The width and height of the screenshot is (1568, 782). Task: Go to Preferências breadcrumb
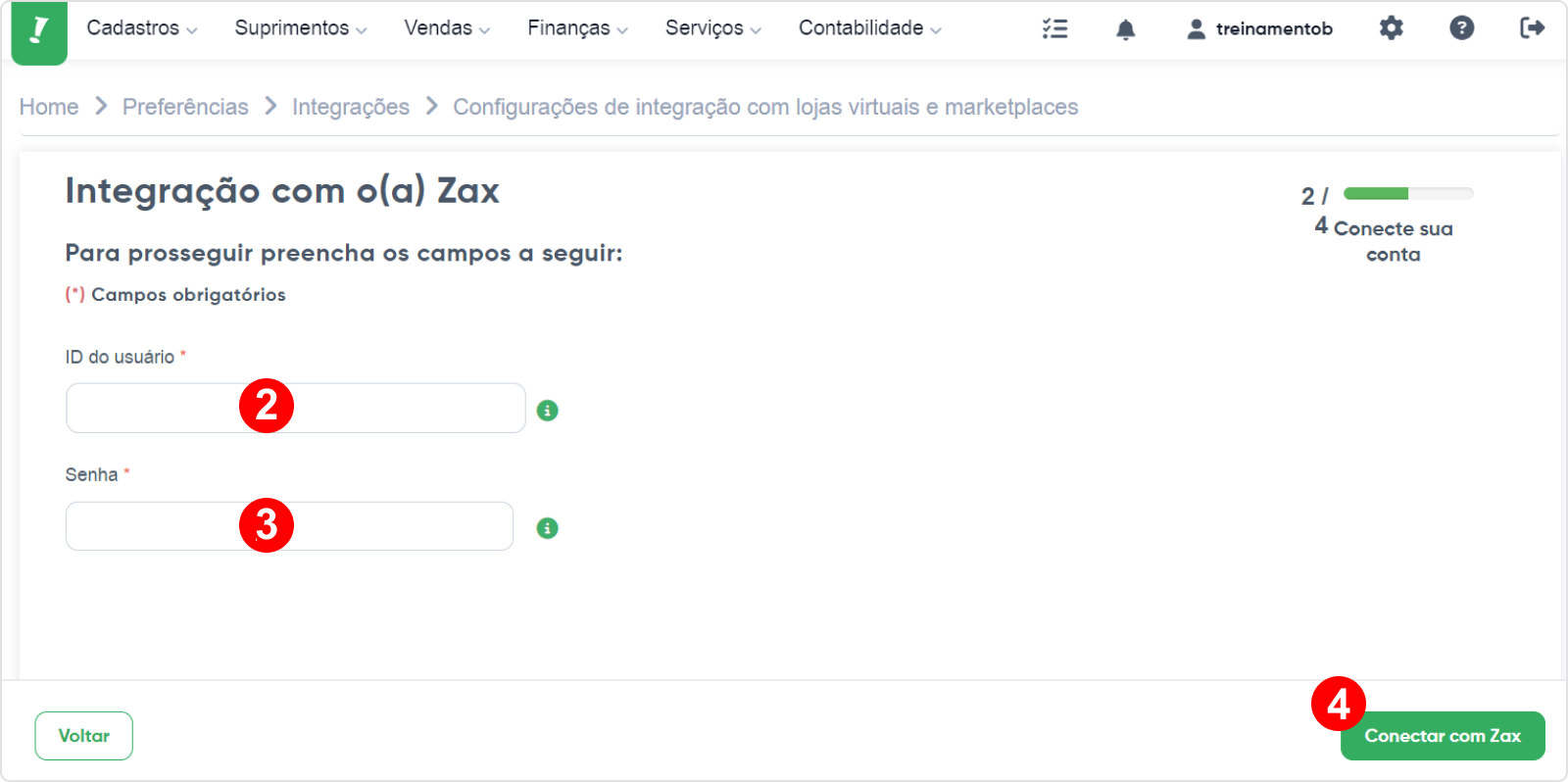pos(185,107)
